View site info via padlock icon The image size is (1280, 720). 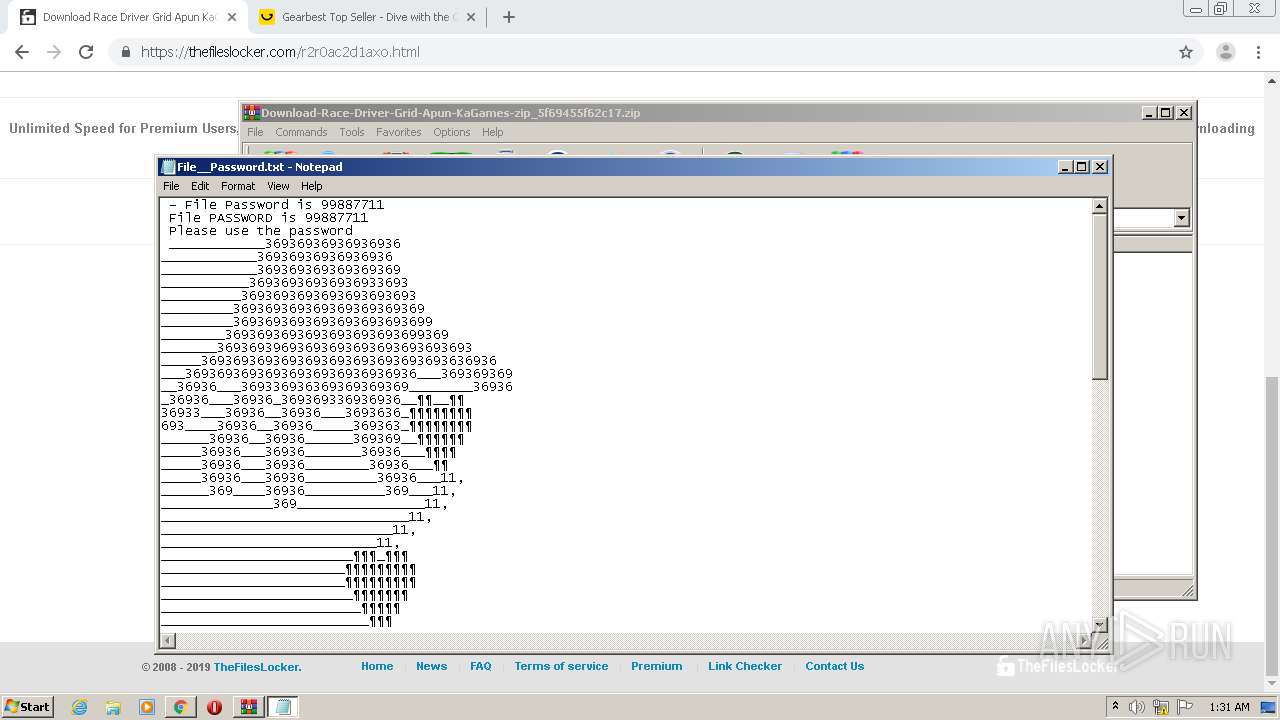coord(125,52)
